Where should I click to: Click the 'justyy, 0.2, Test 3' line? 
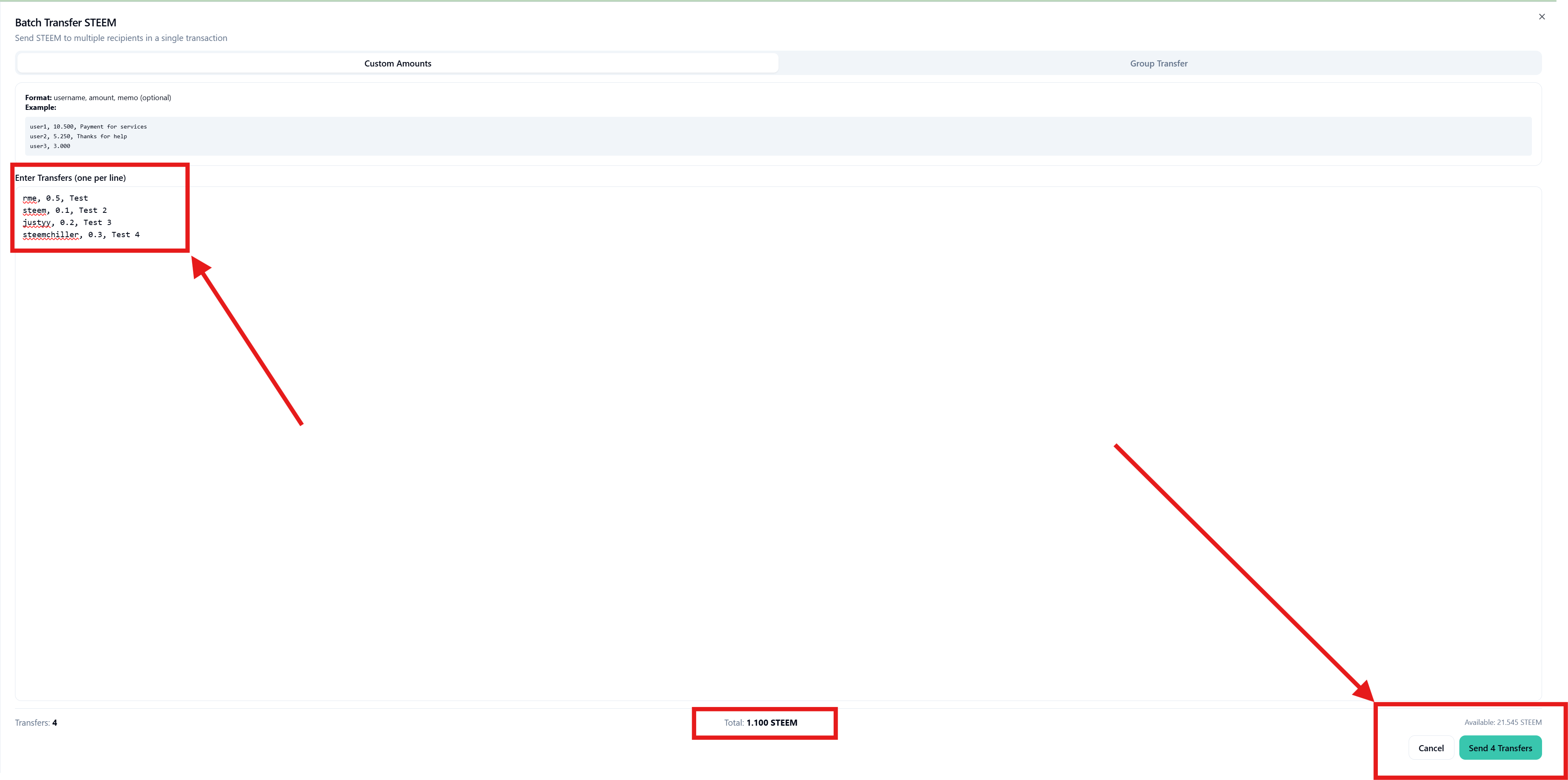[x=67, y=223]
